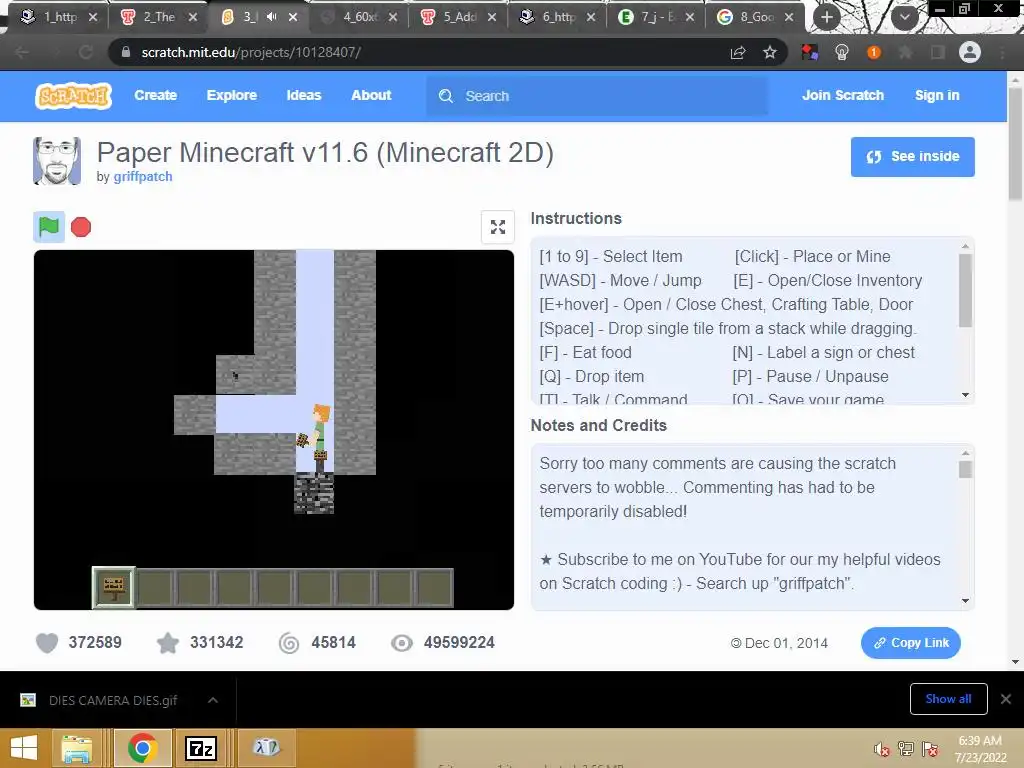Screen dimensions: 1024x768
Task: Mute audio icon on the third tab
Action: (272, 17)
